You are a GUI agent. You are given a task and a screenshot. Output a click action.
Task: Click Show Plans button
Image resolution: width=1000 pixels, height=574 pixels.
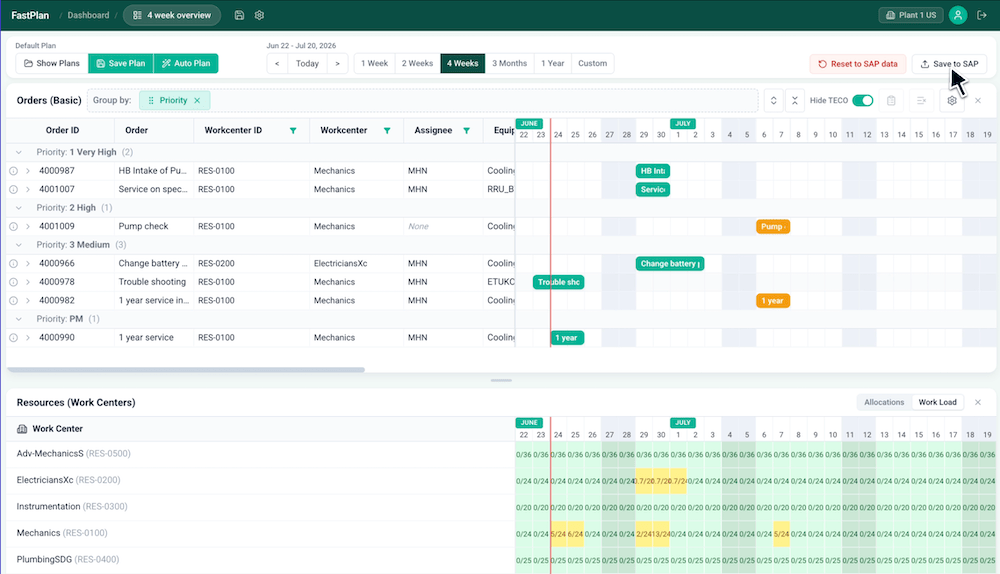click(x=52, y=63)
